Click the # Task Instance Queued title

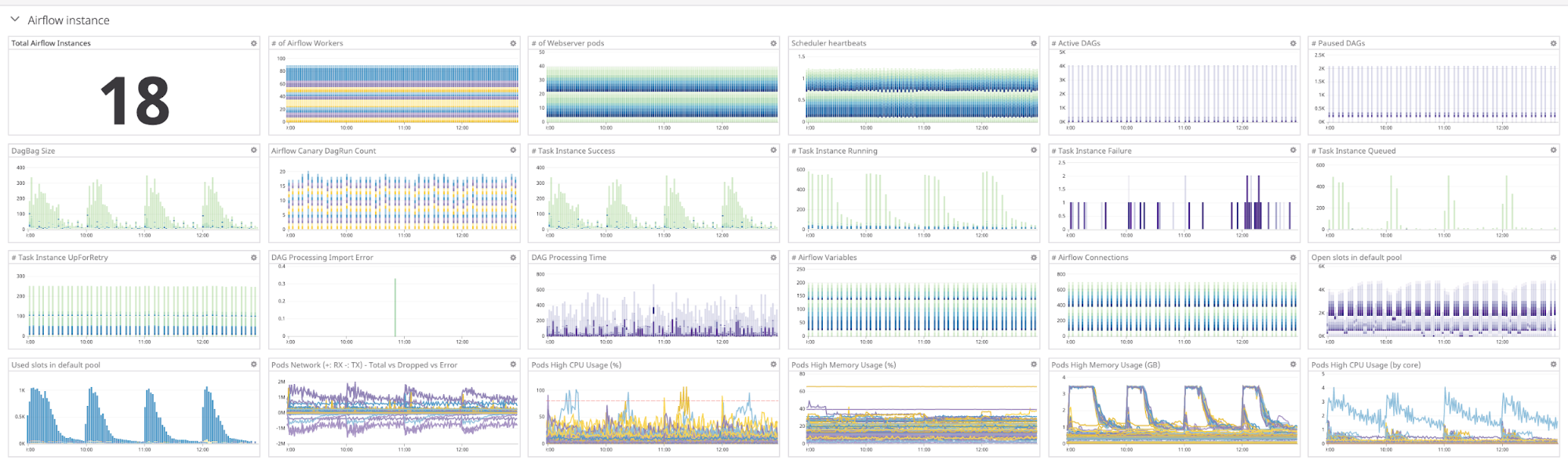(1354, 150)
